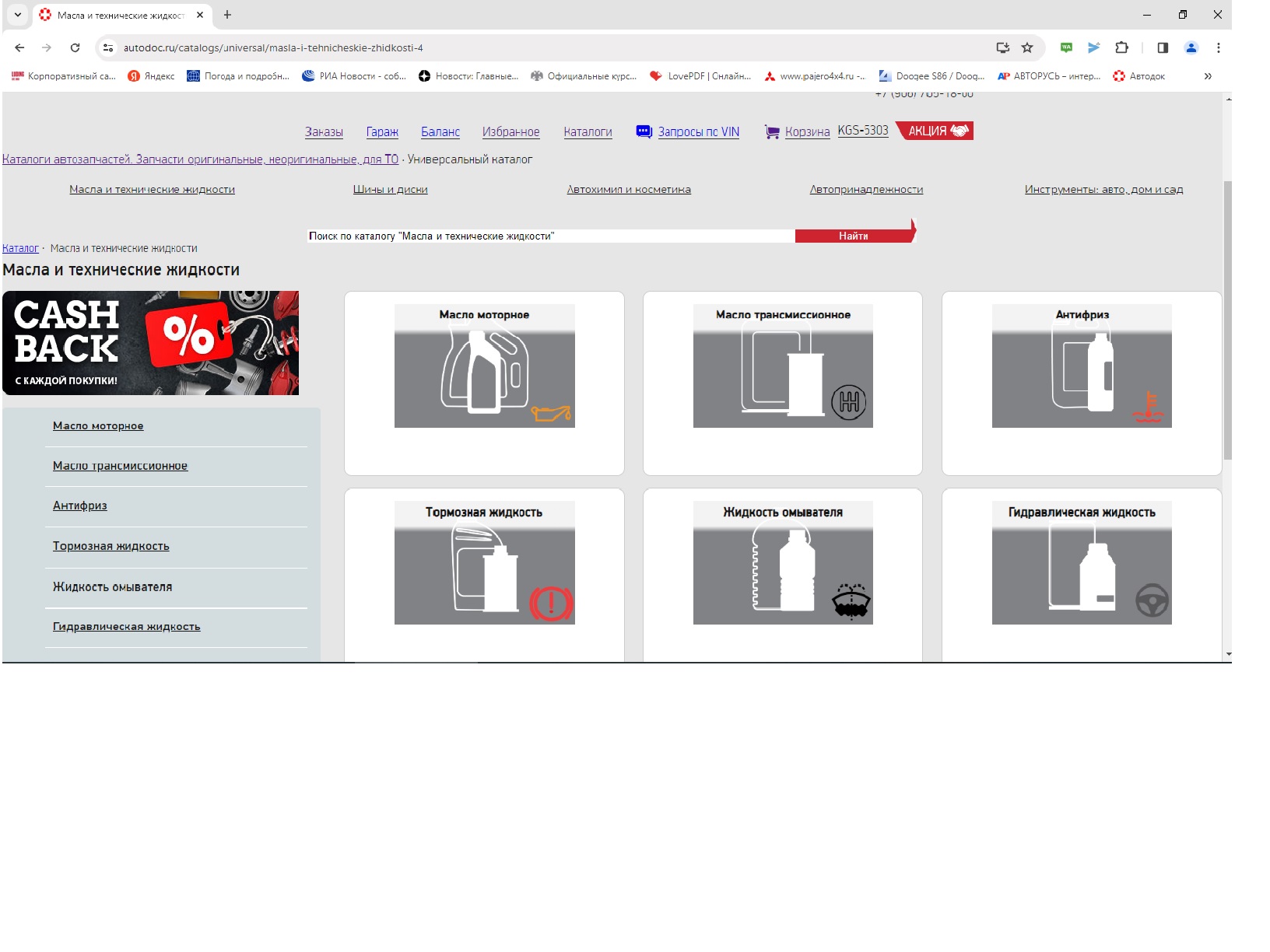Open the Doogee S86 bookmark
The height and width of the screenshot is (952, 1270).
931,76
